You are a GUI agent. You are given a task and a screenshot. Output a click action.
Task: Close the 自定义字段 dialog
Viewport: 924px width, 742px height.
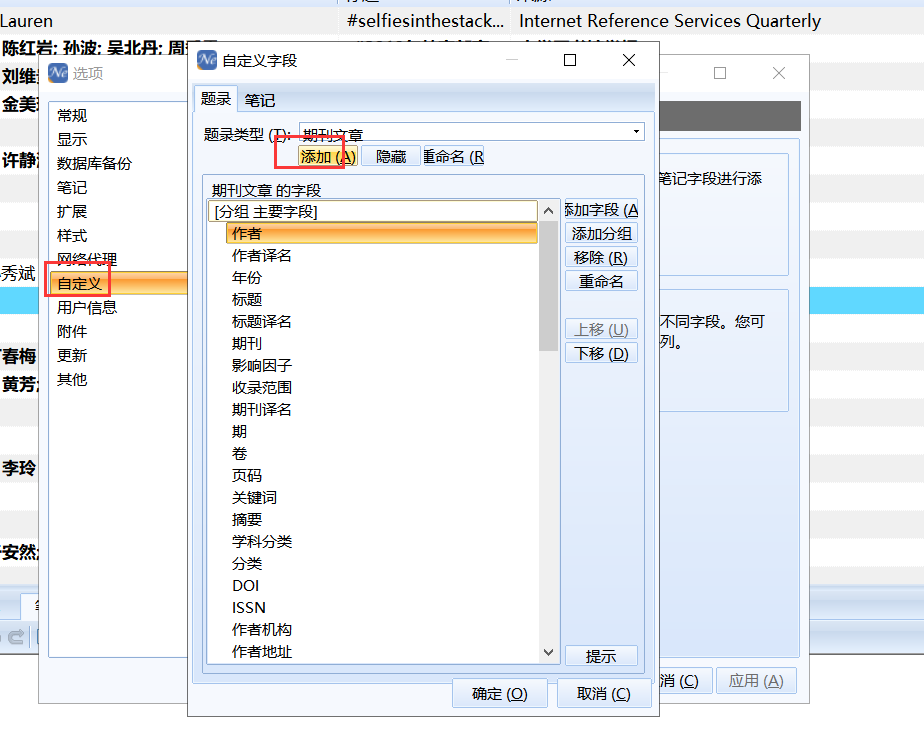[629, 60]
